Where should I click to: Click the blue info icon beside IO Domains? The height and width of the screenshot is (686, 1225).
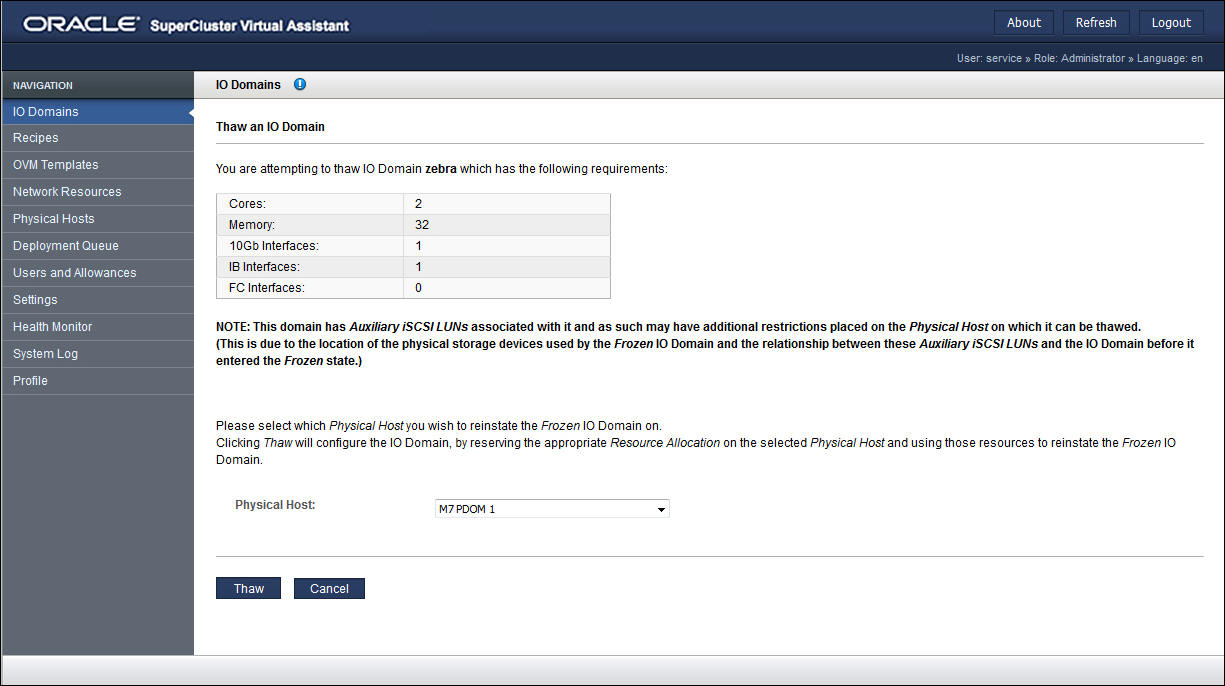pyautogui.click(x=299, y=84)
